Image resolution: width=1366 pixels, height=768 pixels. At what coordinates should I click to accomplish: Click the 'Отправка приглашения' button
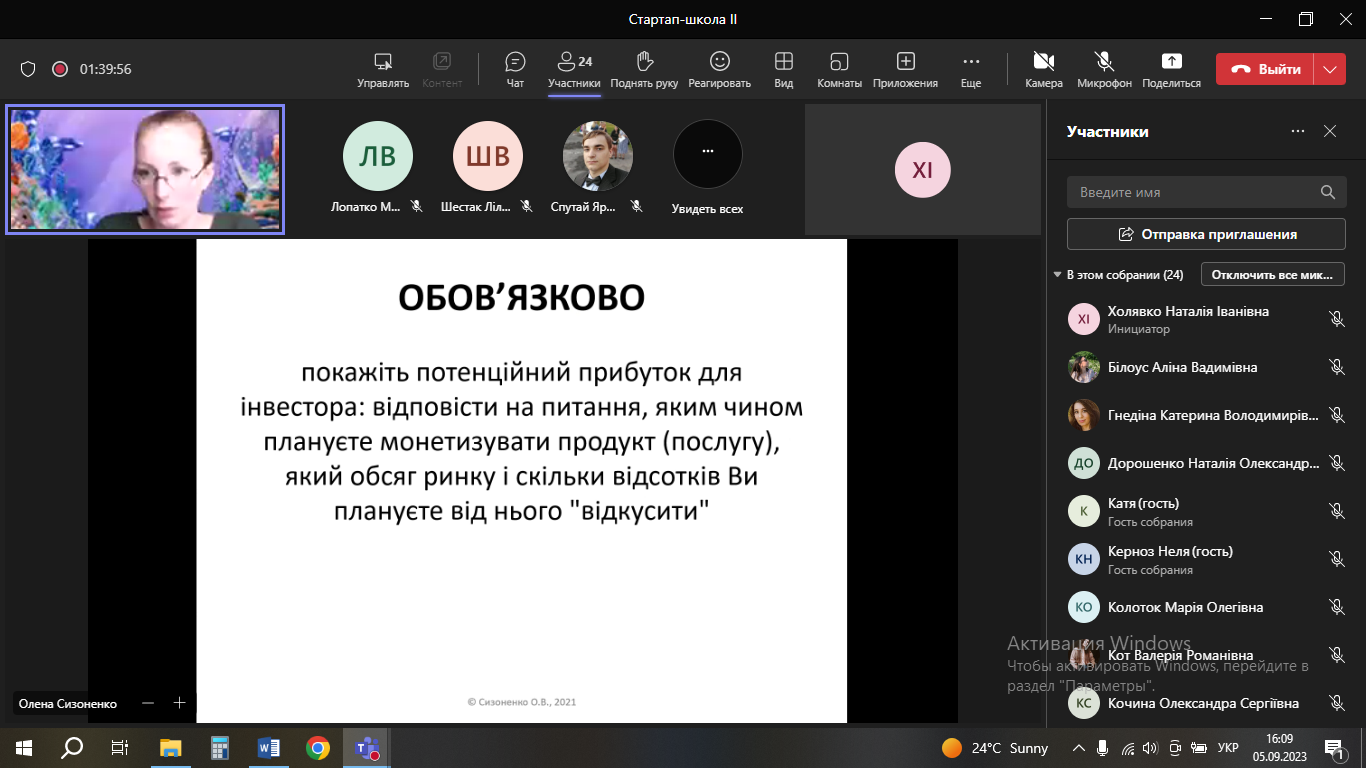coord(1206,234)
